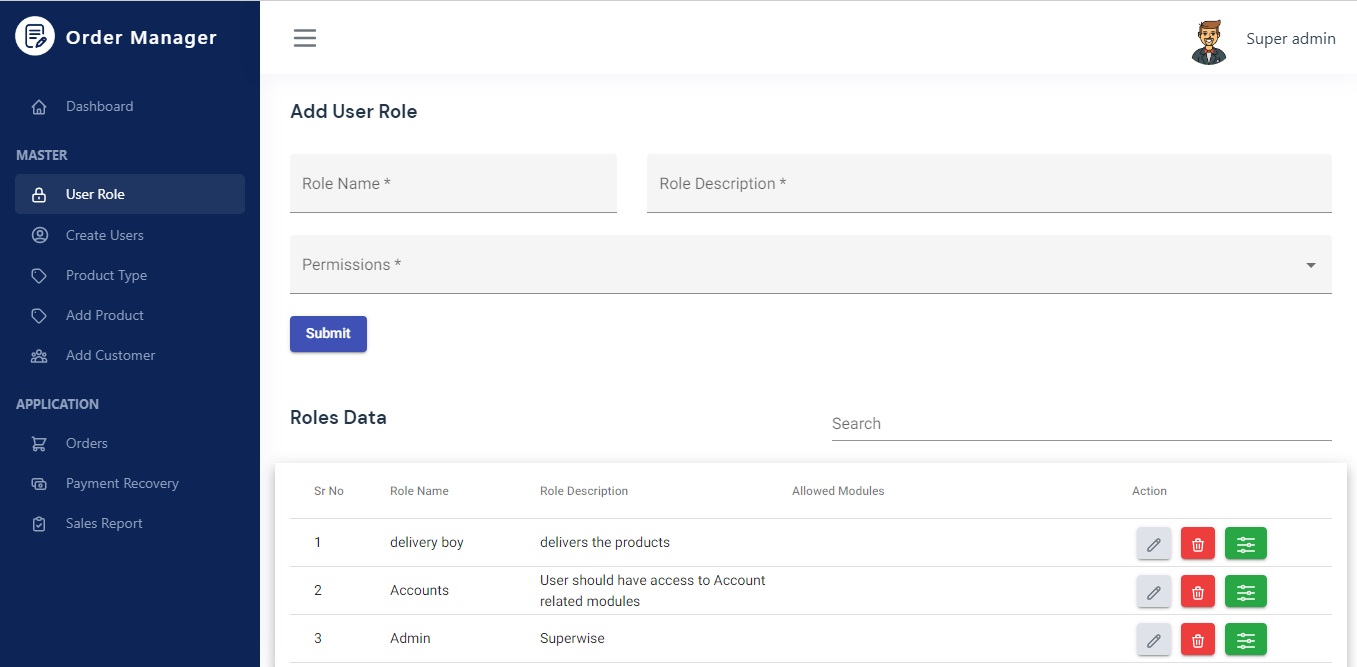Click the Super admin avatar picture
The image size is (1357, 667).
[x=1209, y=41]
